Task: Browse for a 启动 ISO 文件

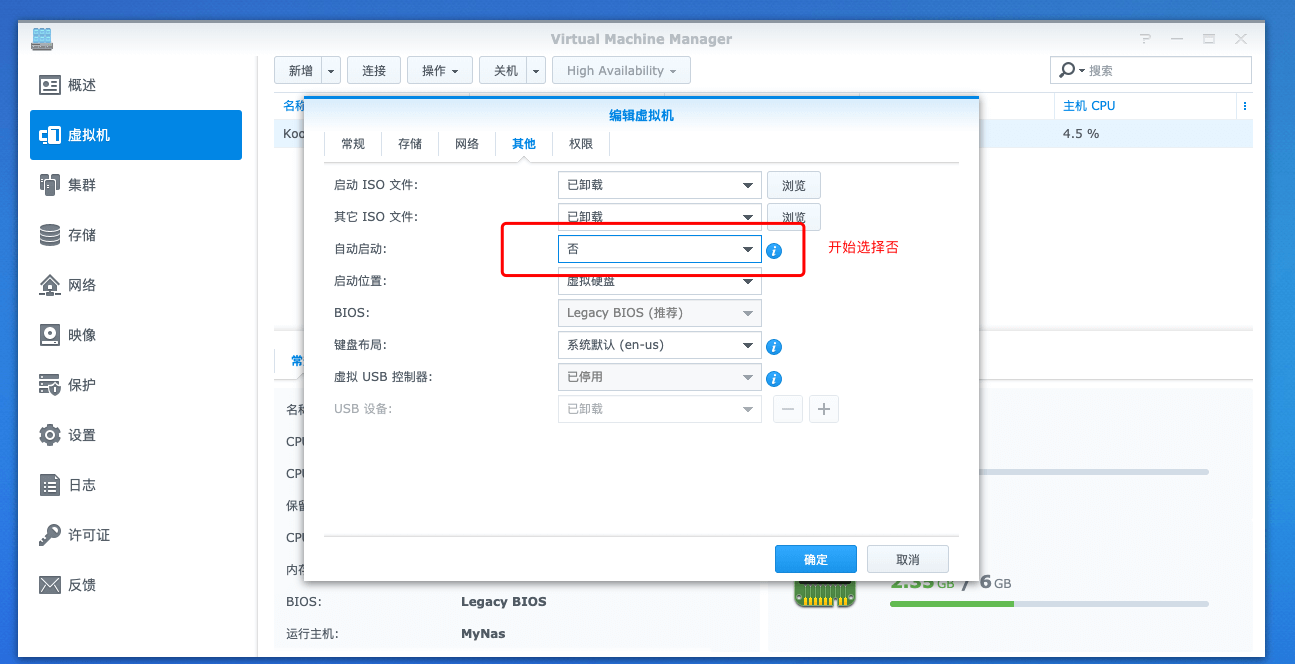Action: 793,184
